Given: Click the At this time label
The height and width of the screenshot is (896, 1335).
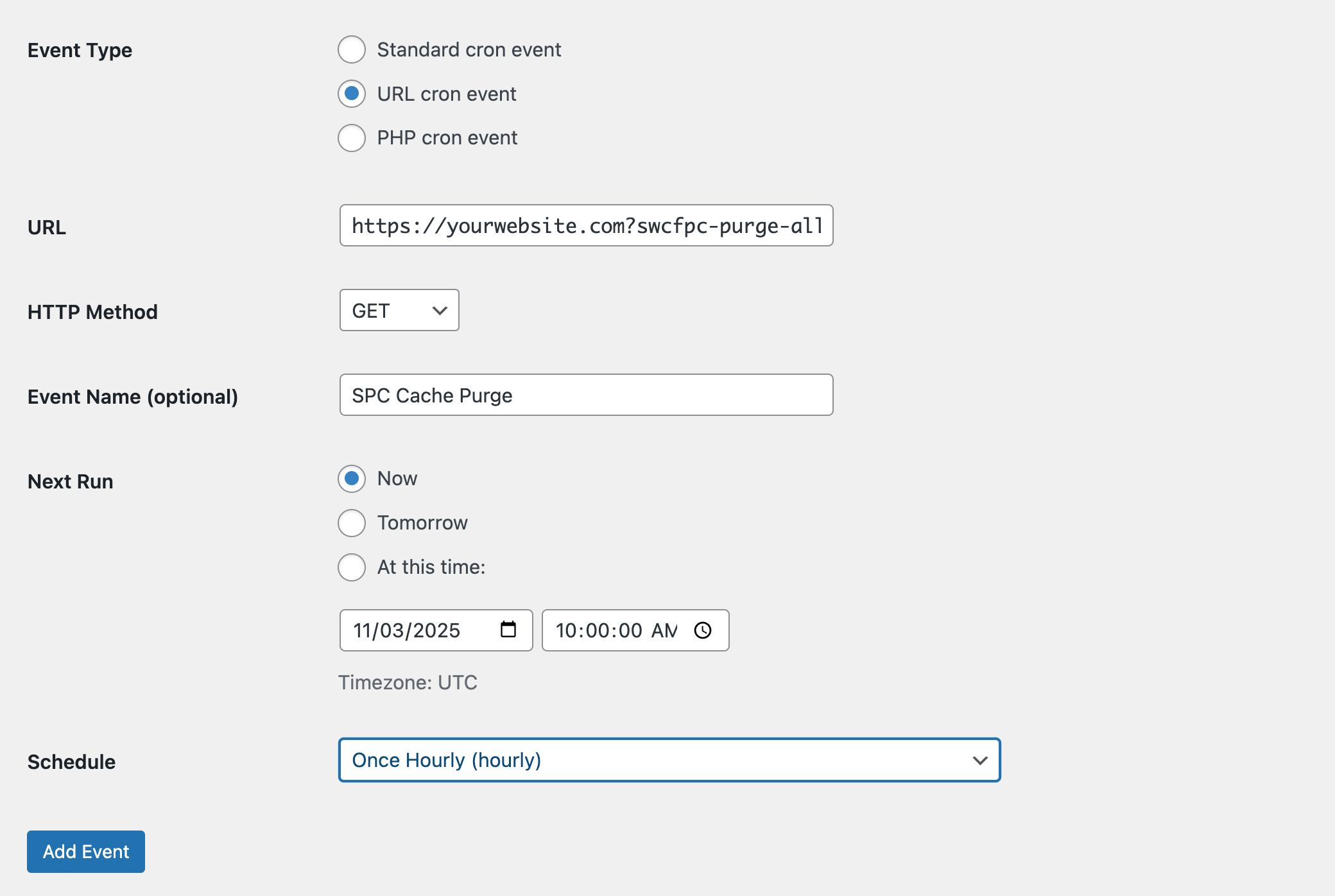Looking at the screenshot, I should point(431,567).
